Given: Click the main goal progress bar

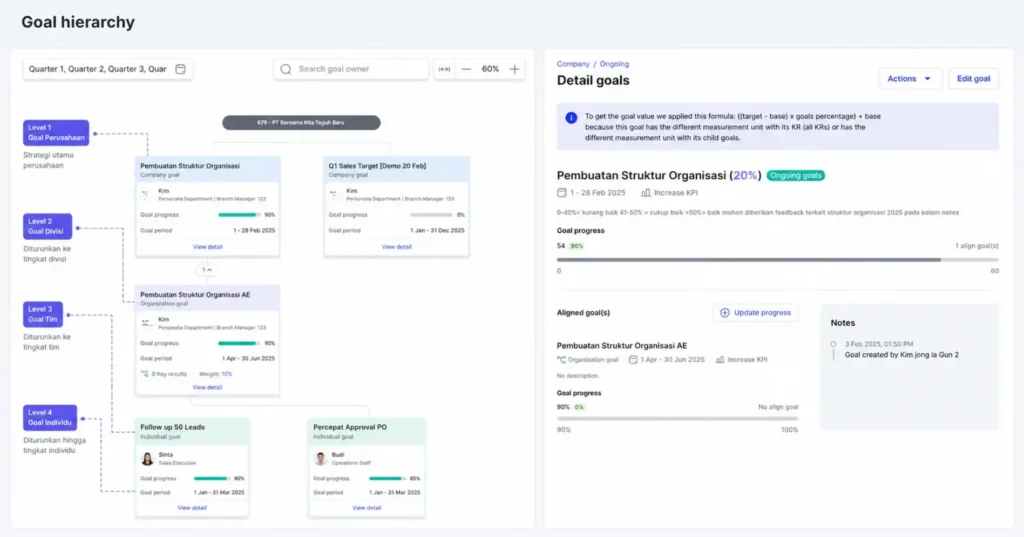Looking at the screenshot, I should (x=777, y=260).
